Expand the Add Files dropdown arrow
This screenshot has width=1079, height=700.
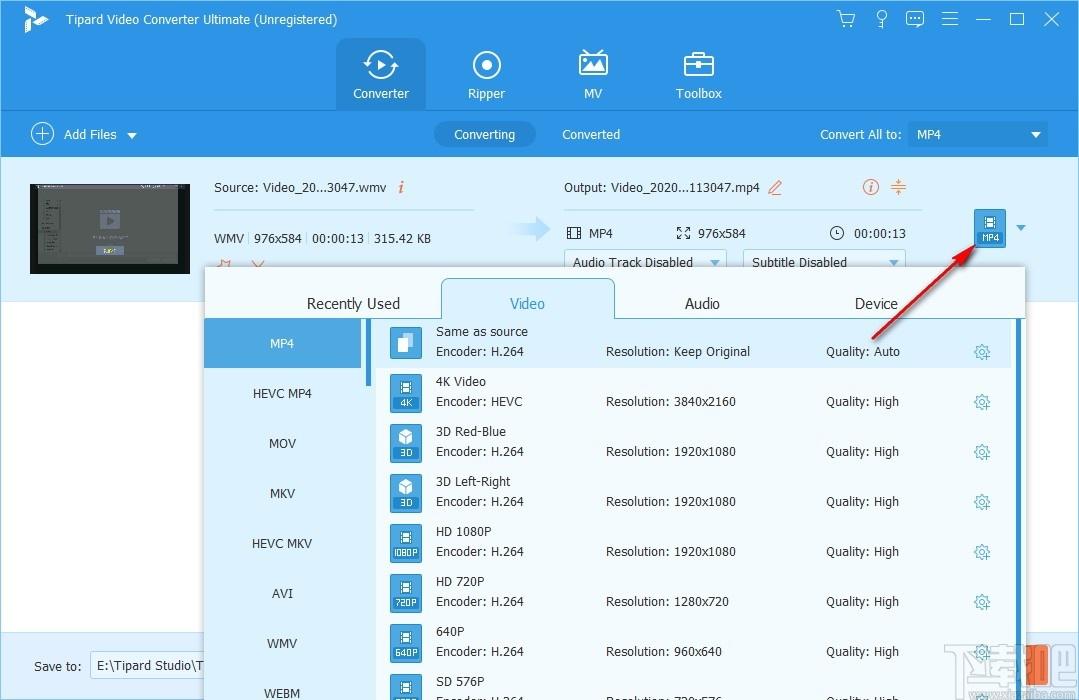click(132, 136)
